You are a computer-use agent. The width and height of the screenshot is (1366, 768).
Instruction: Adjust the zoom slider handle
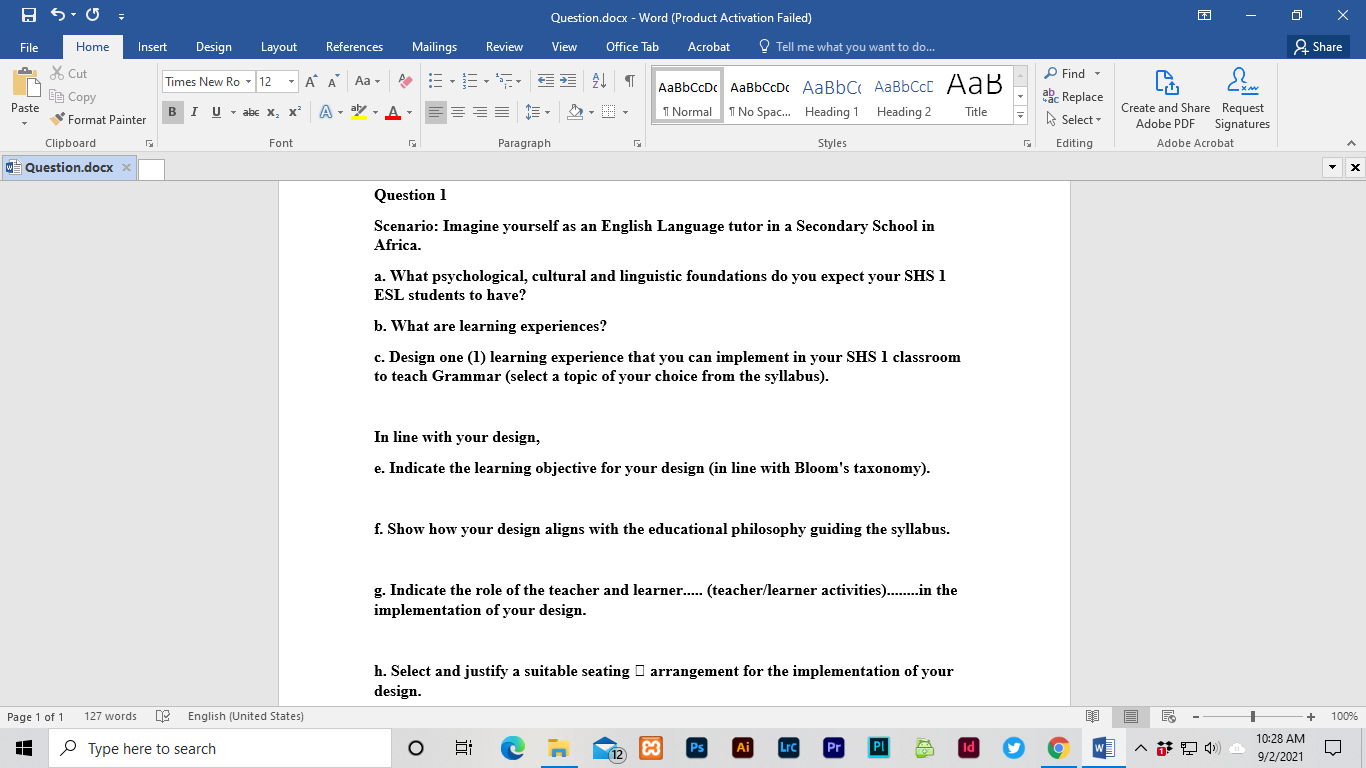coord(1253,716)
